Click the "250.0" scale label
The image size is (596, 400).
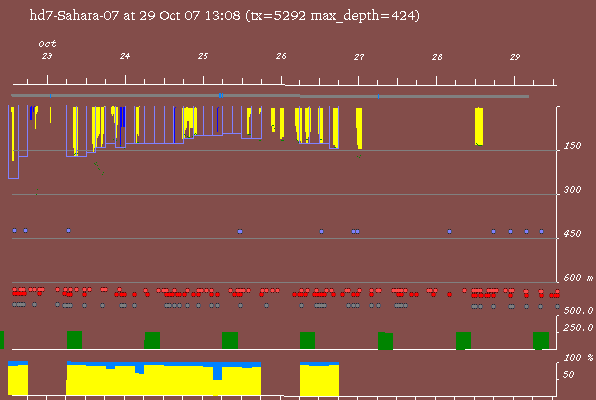point(578,327)
